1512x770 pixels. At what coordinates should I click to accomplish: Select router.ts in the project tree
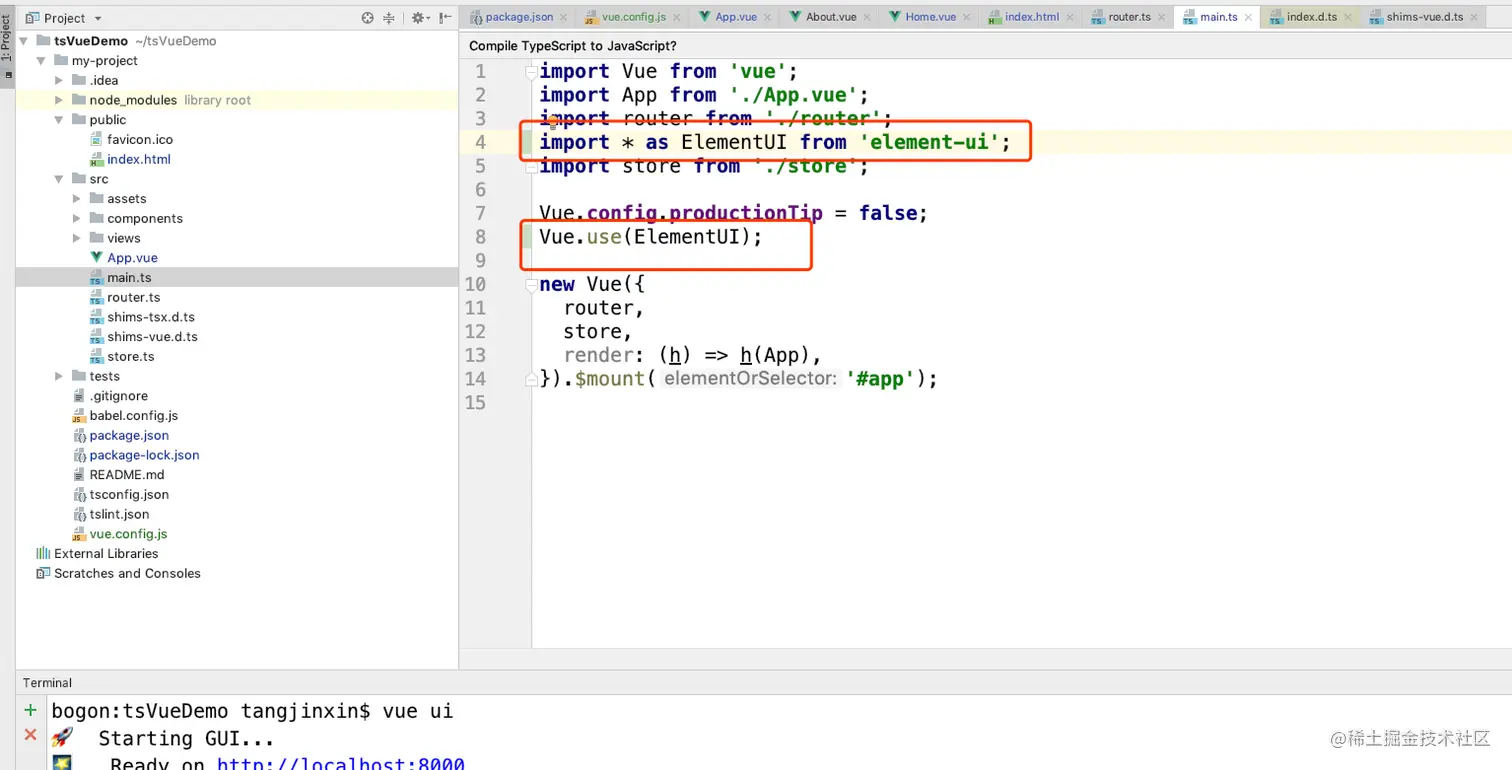pos(134,297)
